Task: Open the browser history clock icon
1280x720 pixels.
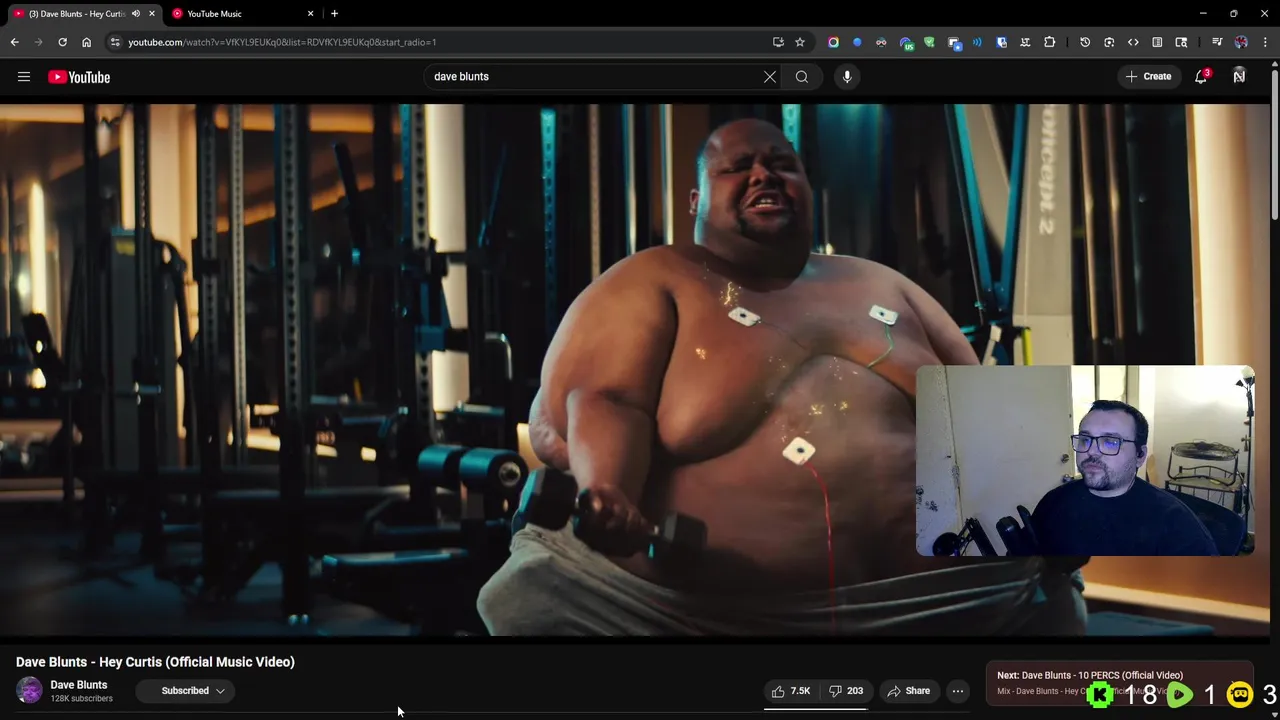Action: (x=1085, y=42)
